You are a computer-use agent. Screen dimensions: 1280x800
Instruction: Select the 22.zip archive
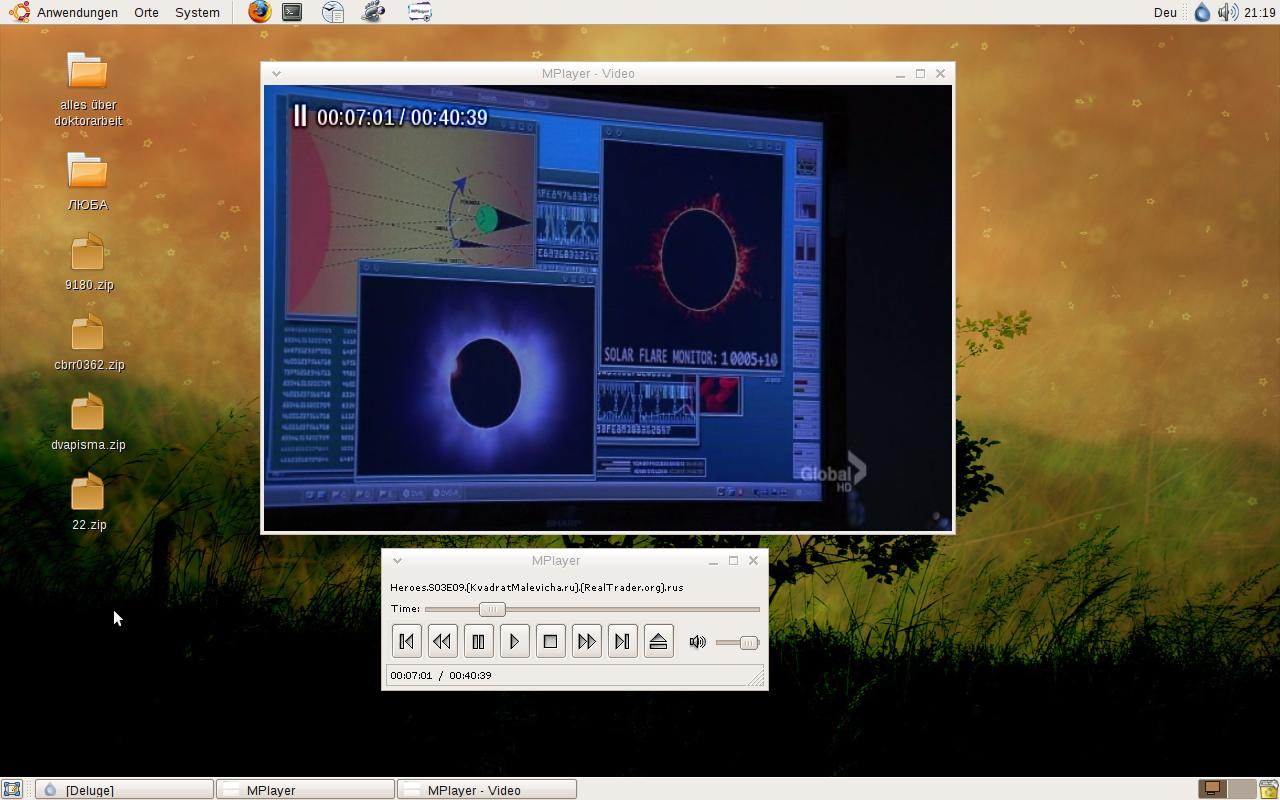(88, 502)
